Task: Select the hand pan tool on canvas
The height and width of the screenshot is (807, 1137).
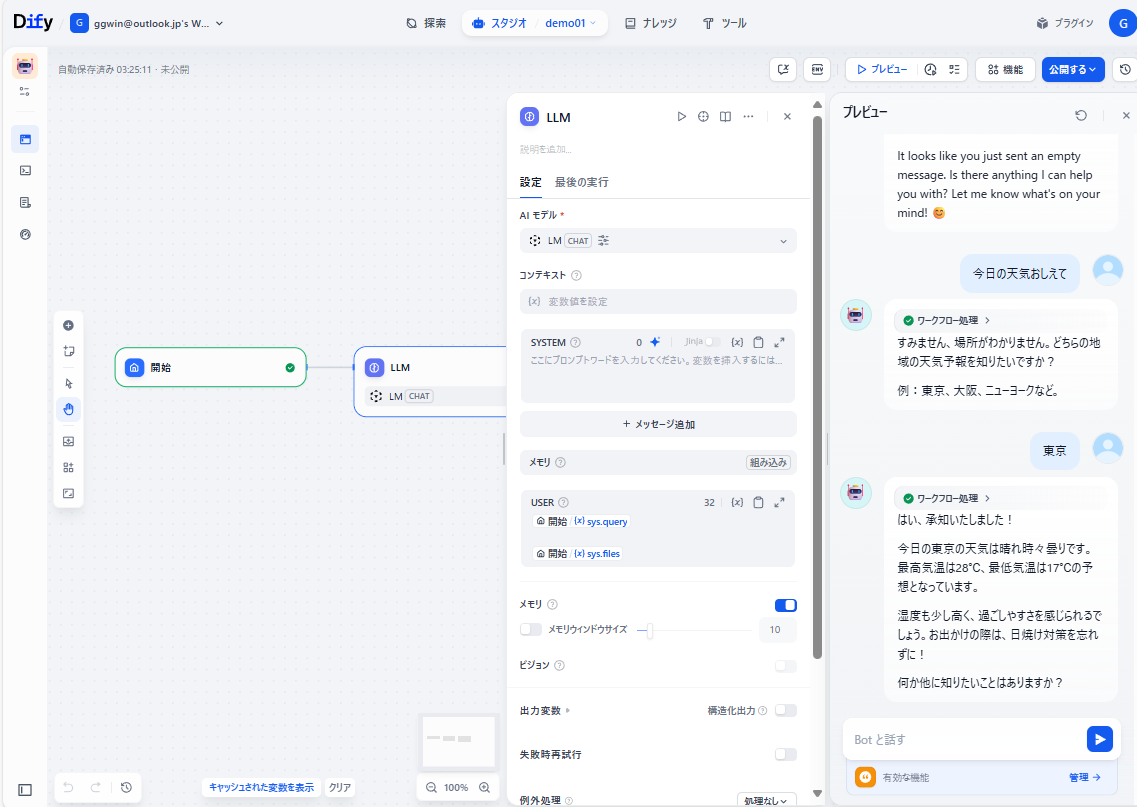Action: pos(68,409)
